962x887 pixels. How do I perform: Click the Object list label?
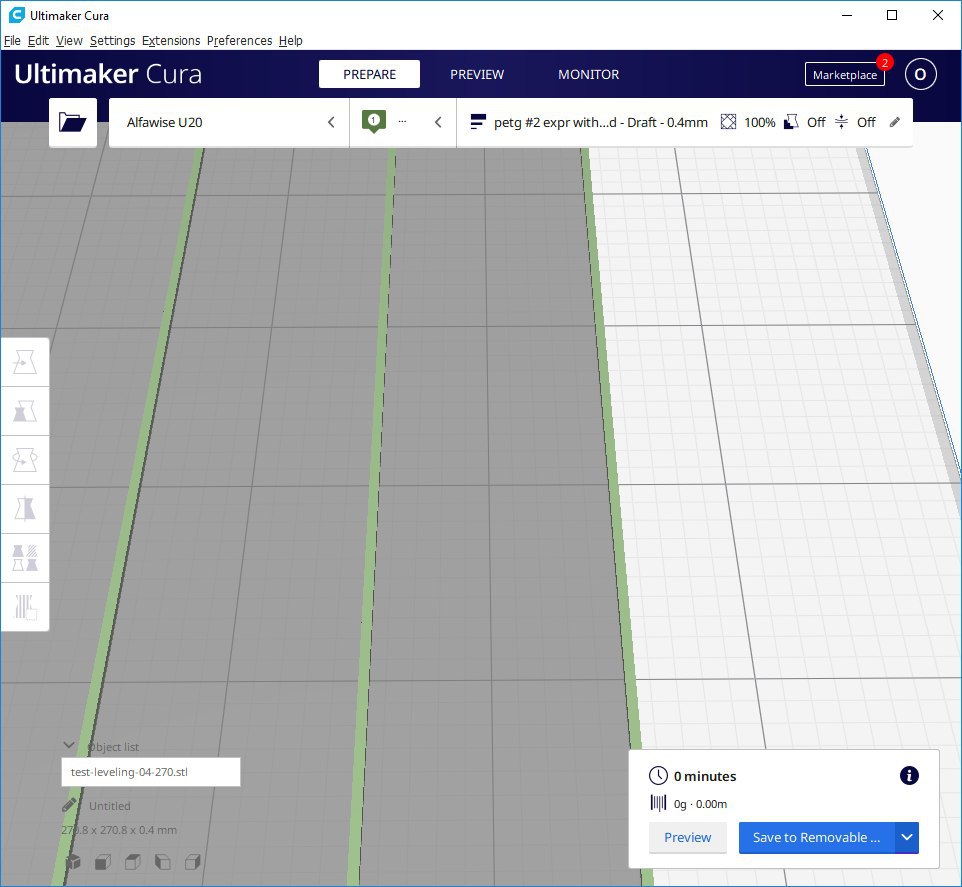coord(114,747)
